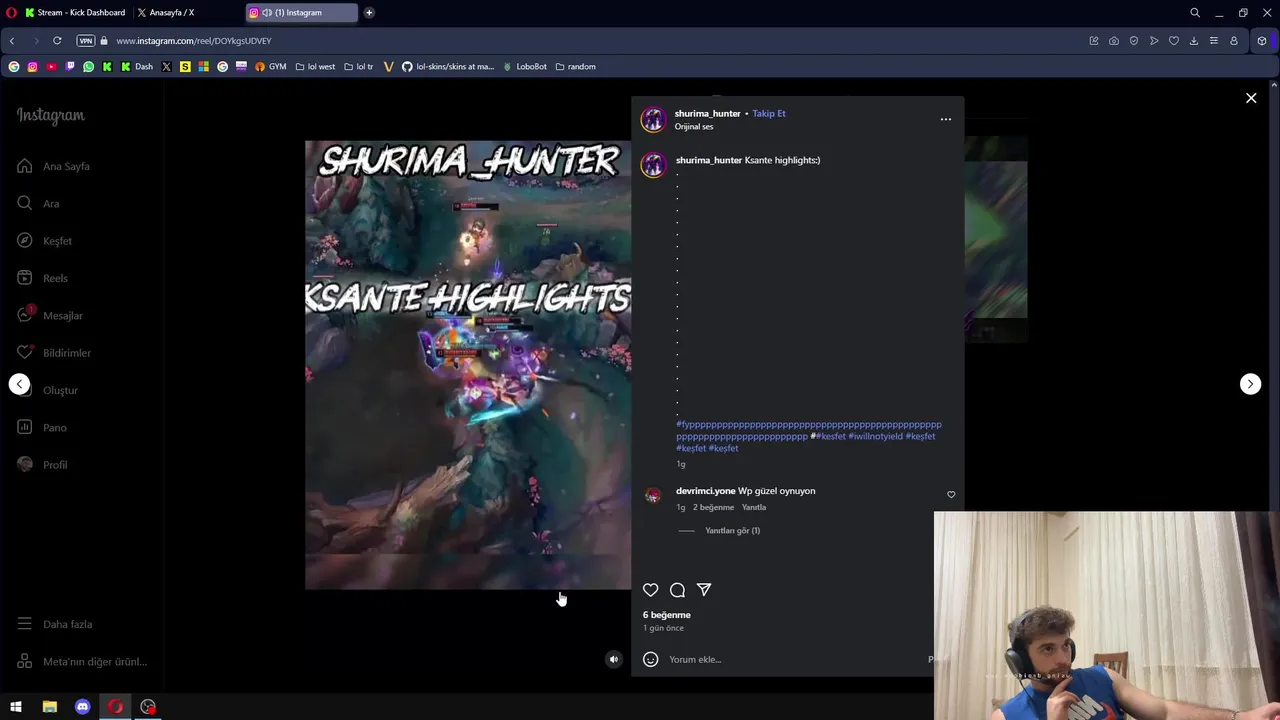Open the lol-skins GitHub bookmark
Image resolution: width=1280 pixels, height=720 pixels.
point(448,67)
